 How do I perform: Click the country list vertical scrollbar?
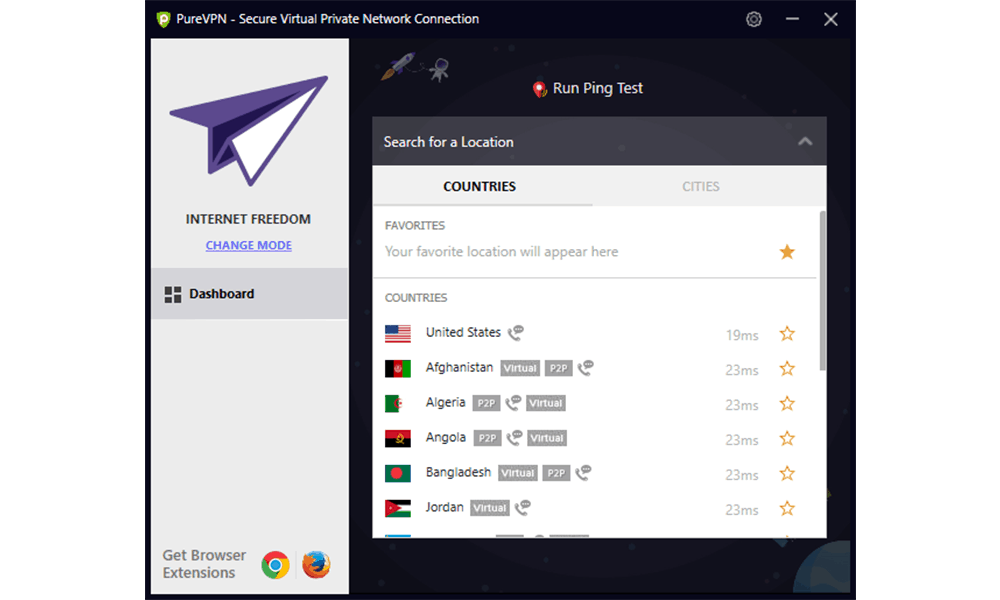(x=823, y=291)
